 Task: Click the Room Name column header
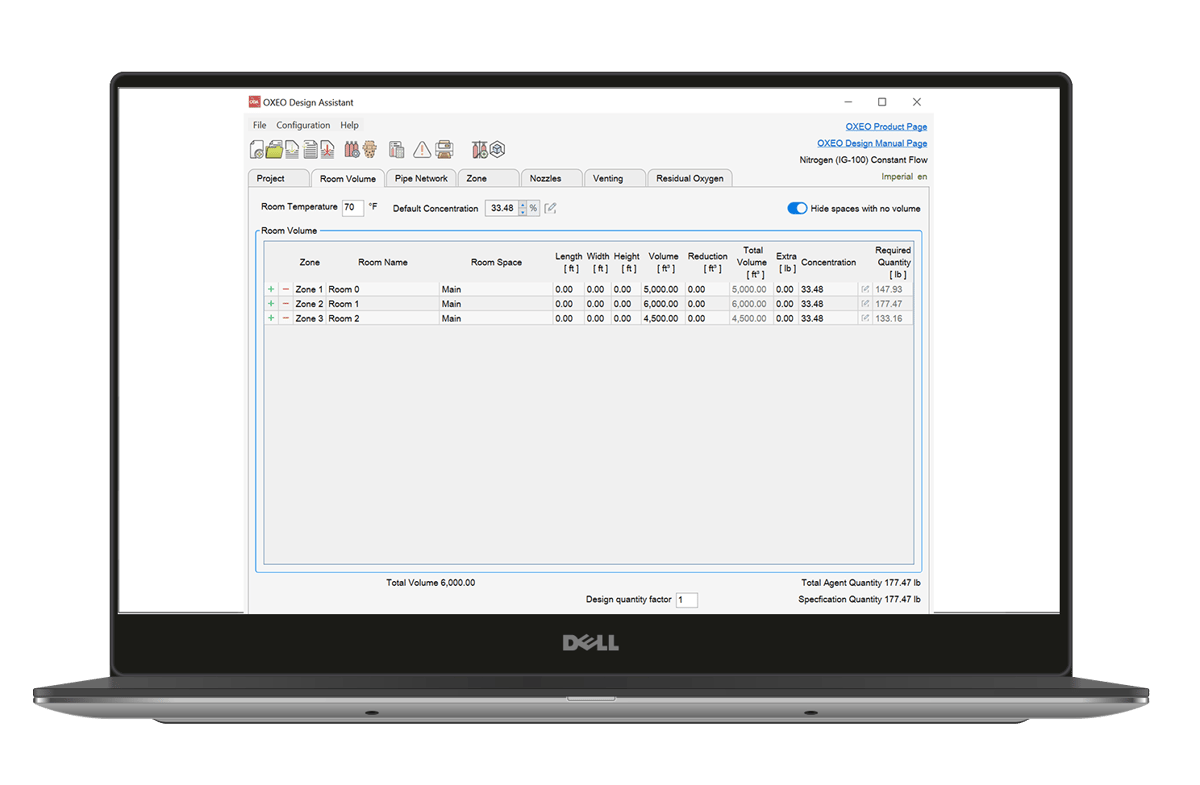383,262
